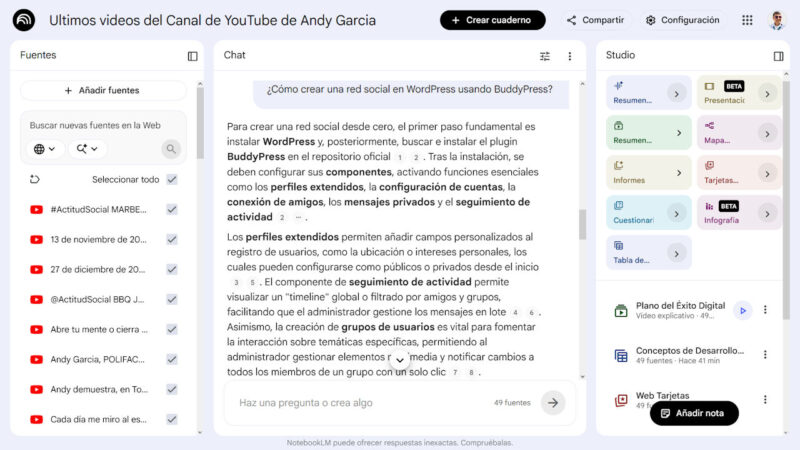Click the Conceptos de Desarrollo table icon
The width and height of the screenshot is (800, 450).
click(x=621, y=355)
